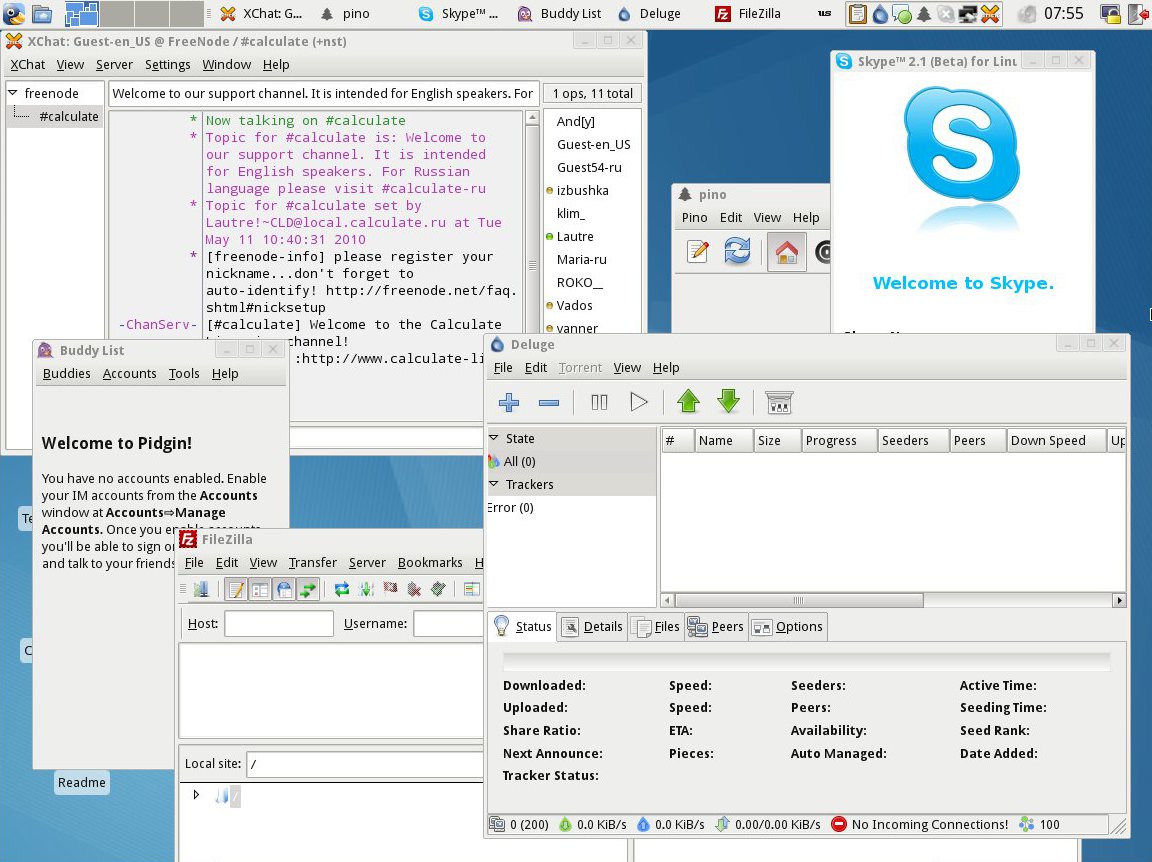Click the Remove Torrent minus icon in Deluge
The image size is (1152, 862).
[549, 402]
